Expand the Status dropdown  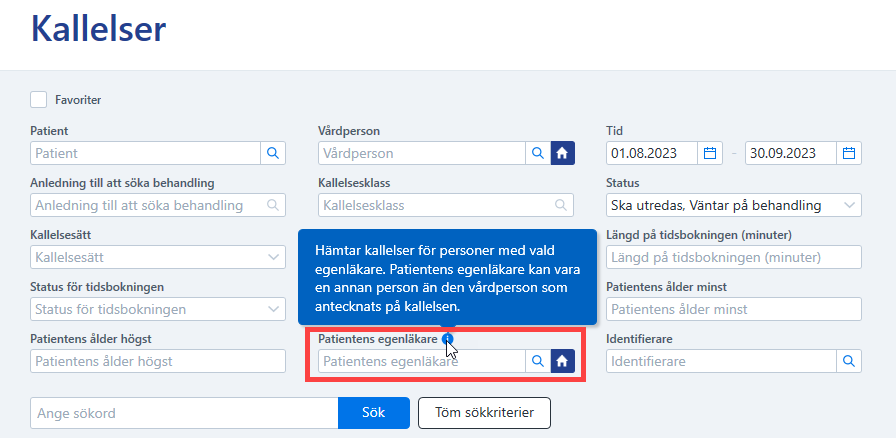pos(733,205)
